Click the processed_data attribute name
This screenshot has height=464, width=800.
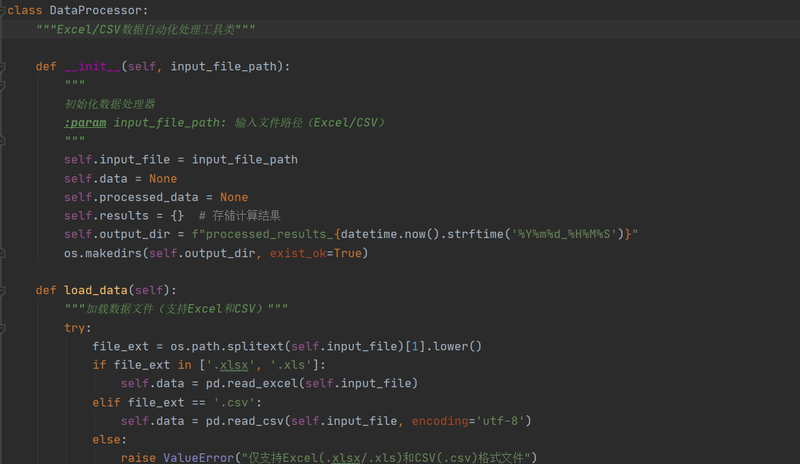pos(148,197)
